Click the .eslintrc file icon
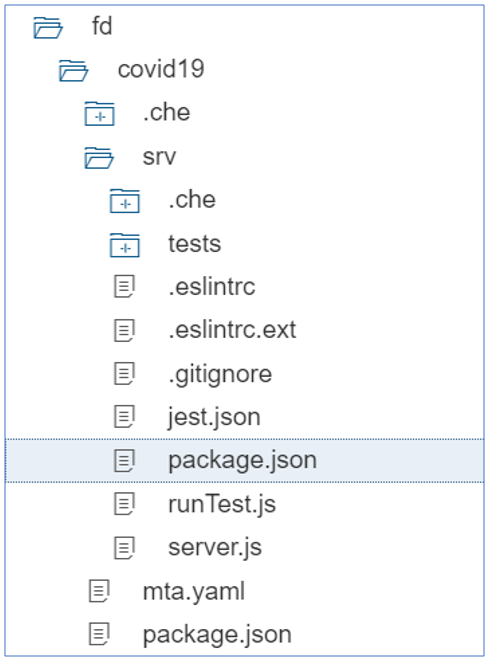Image resolution: width=490 pixels, height=660 pixels. pos(124,287)
